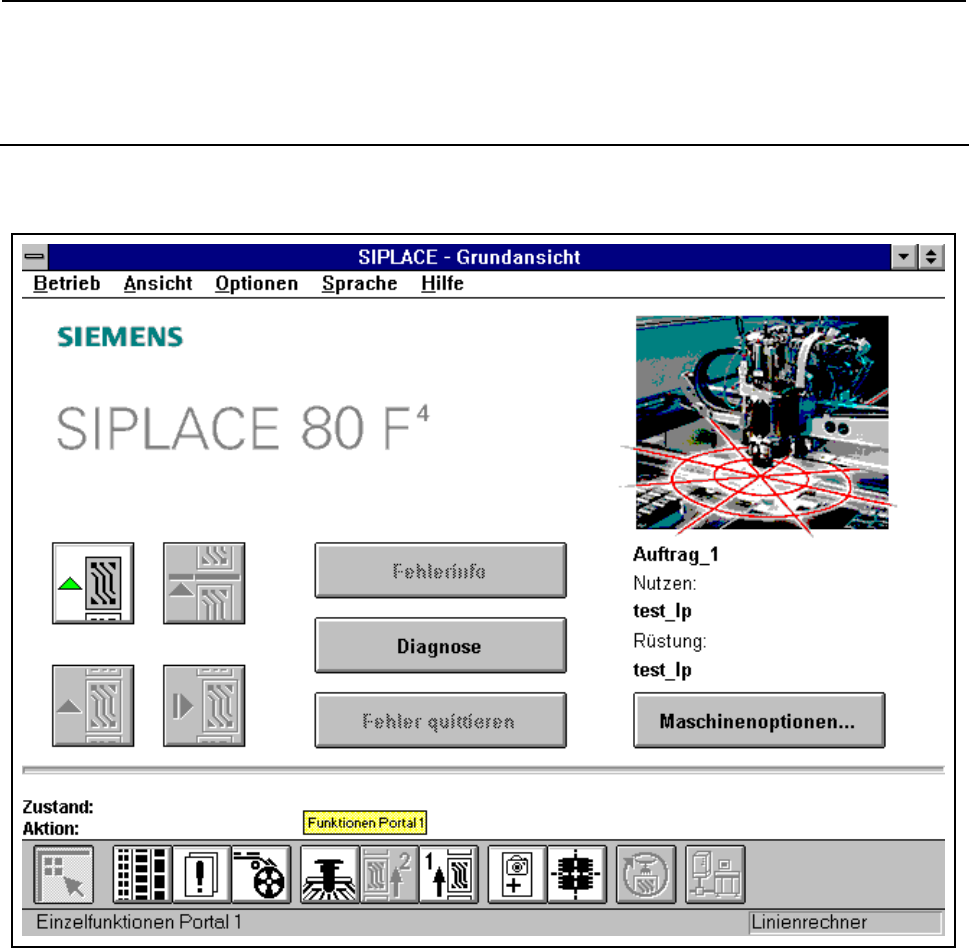Click the green-arrow circuit board start icon
The width and height of the screenshot is (969, 948).
tap(94, 583)
